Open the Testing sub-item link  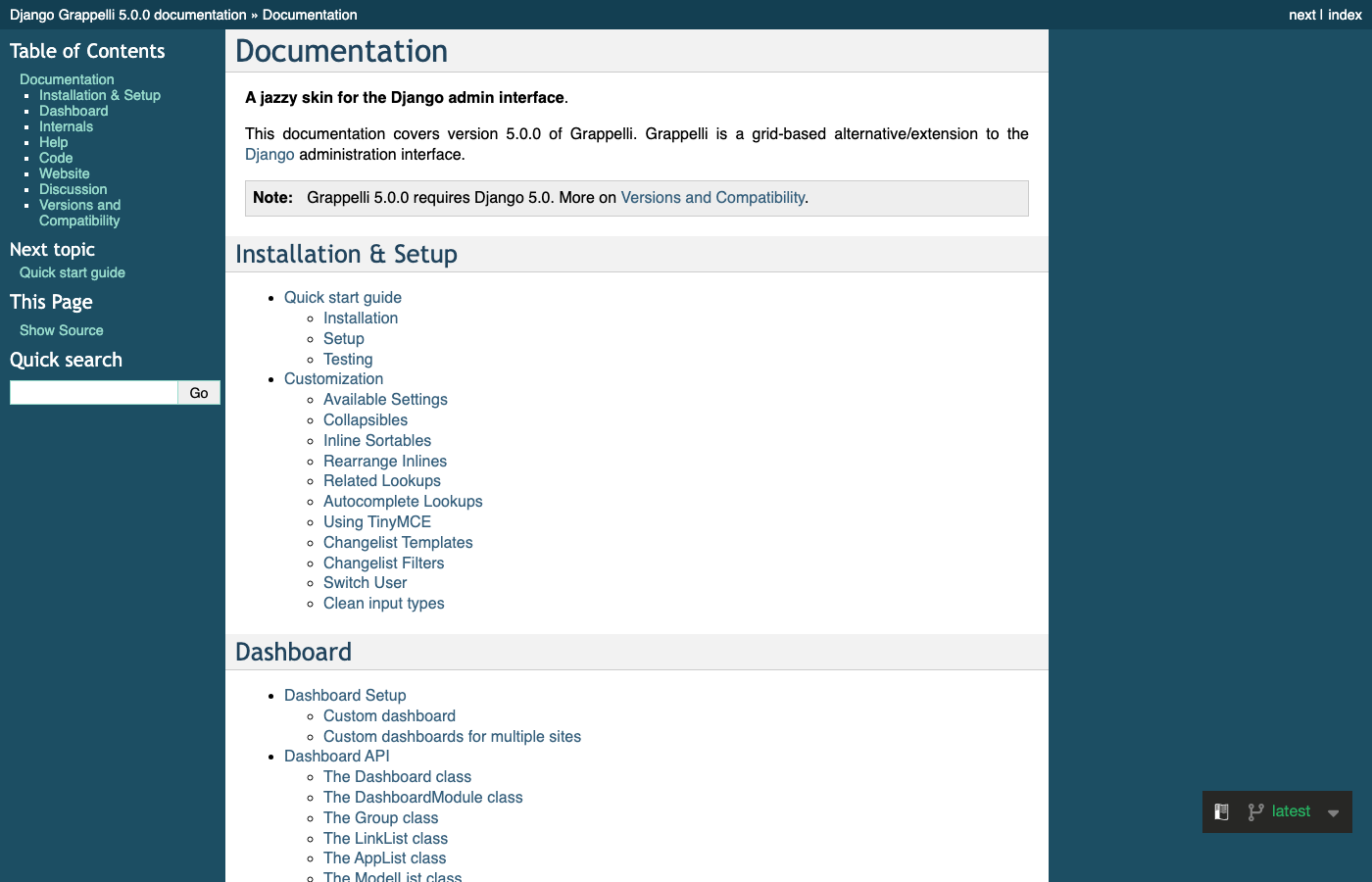point(348,360)
